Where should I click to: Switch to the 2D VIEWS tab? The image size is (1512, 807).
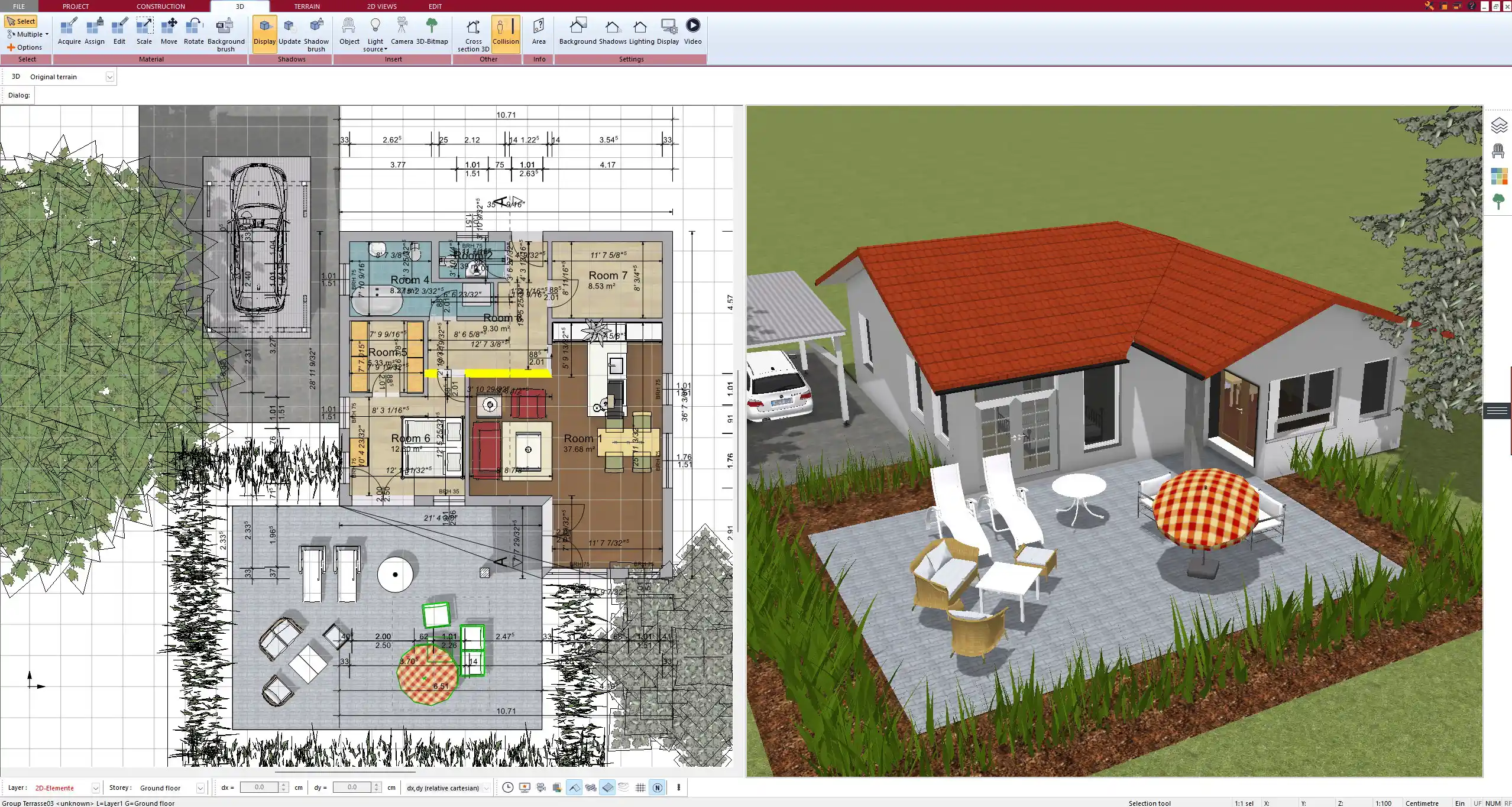382,6
